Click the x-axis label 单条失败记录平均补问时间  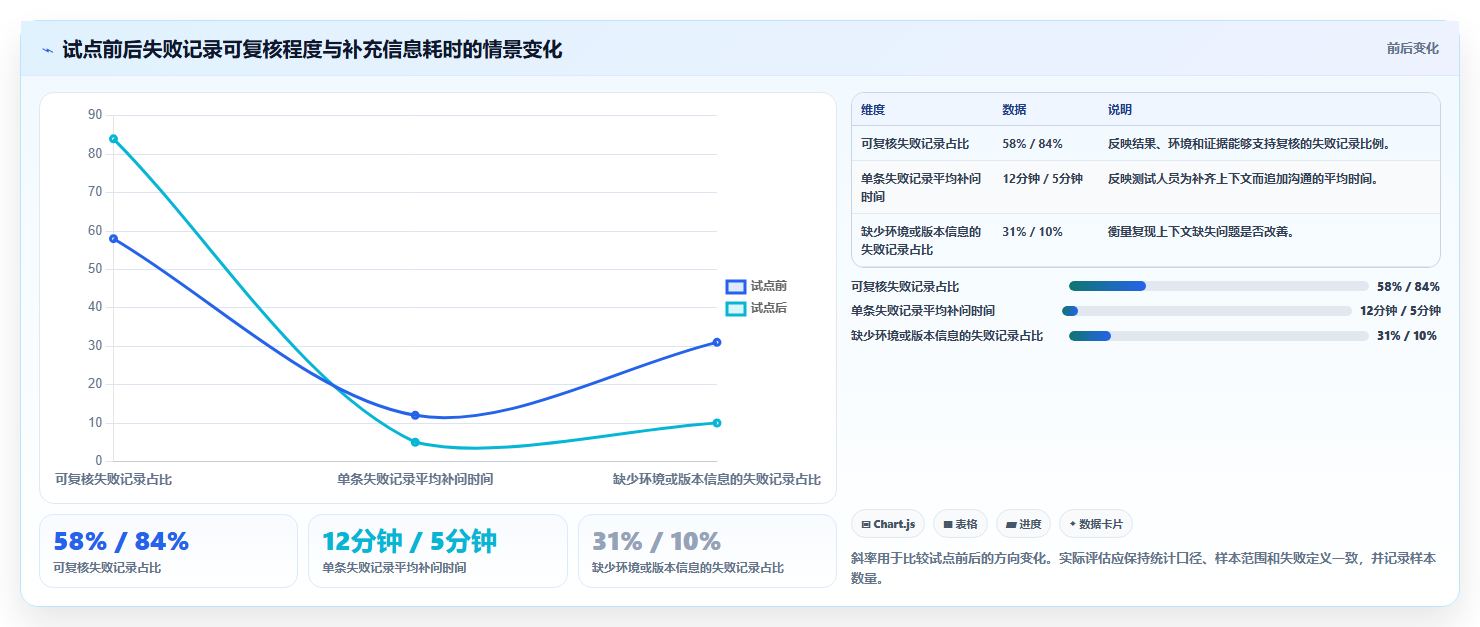point(415,480)
